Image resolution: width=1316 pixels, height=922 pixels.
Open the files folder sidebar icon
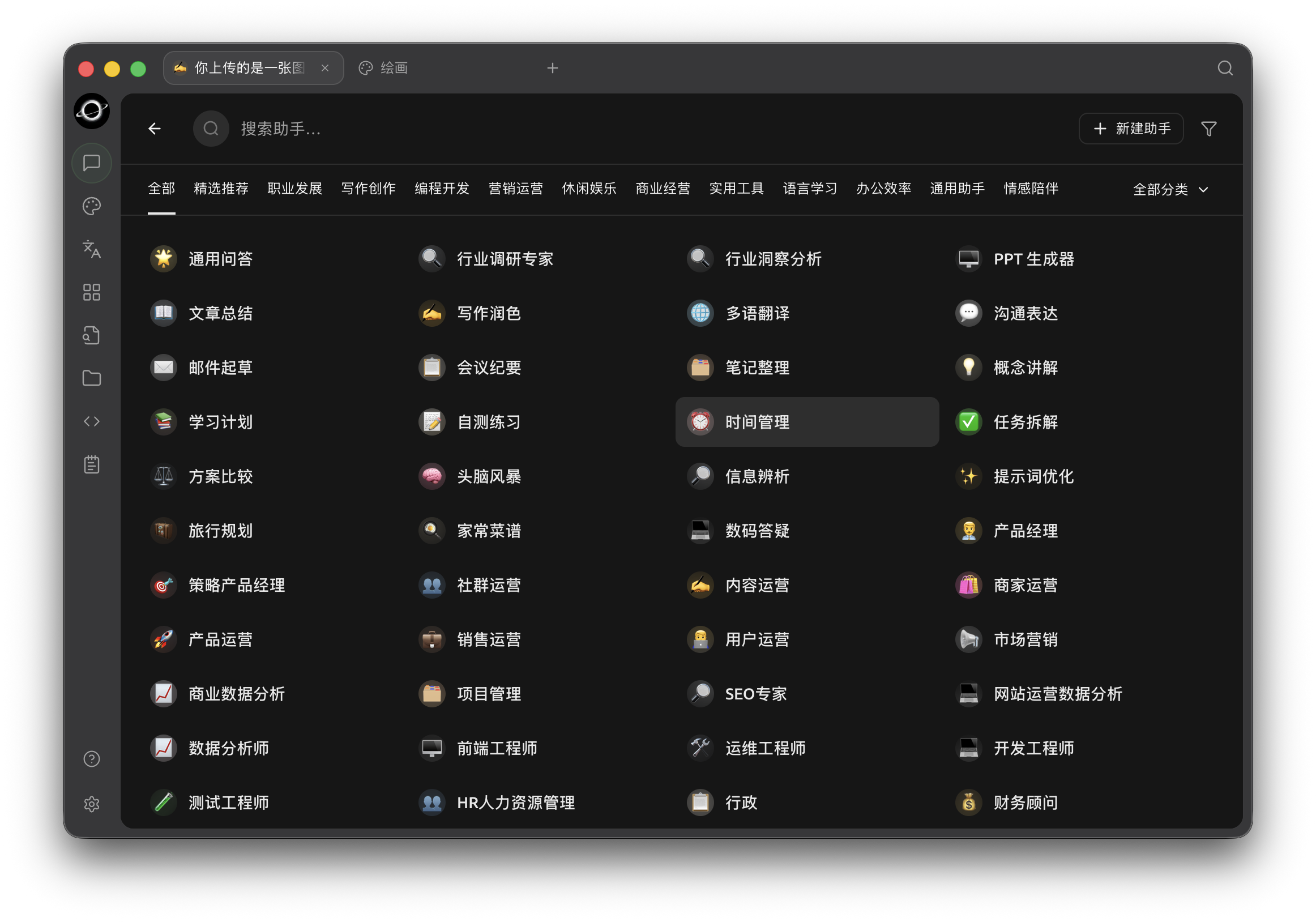pyautogui.click(x=92, y=378)
